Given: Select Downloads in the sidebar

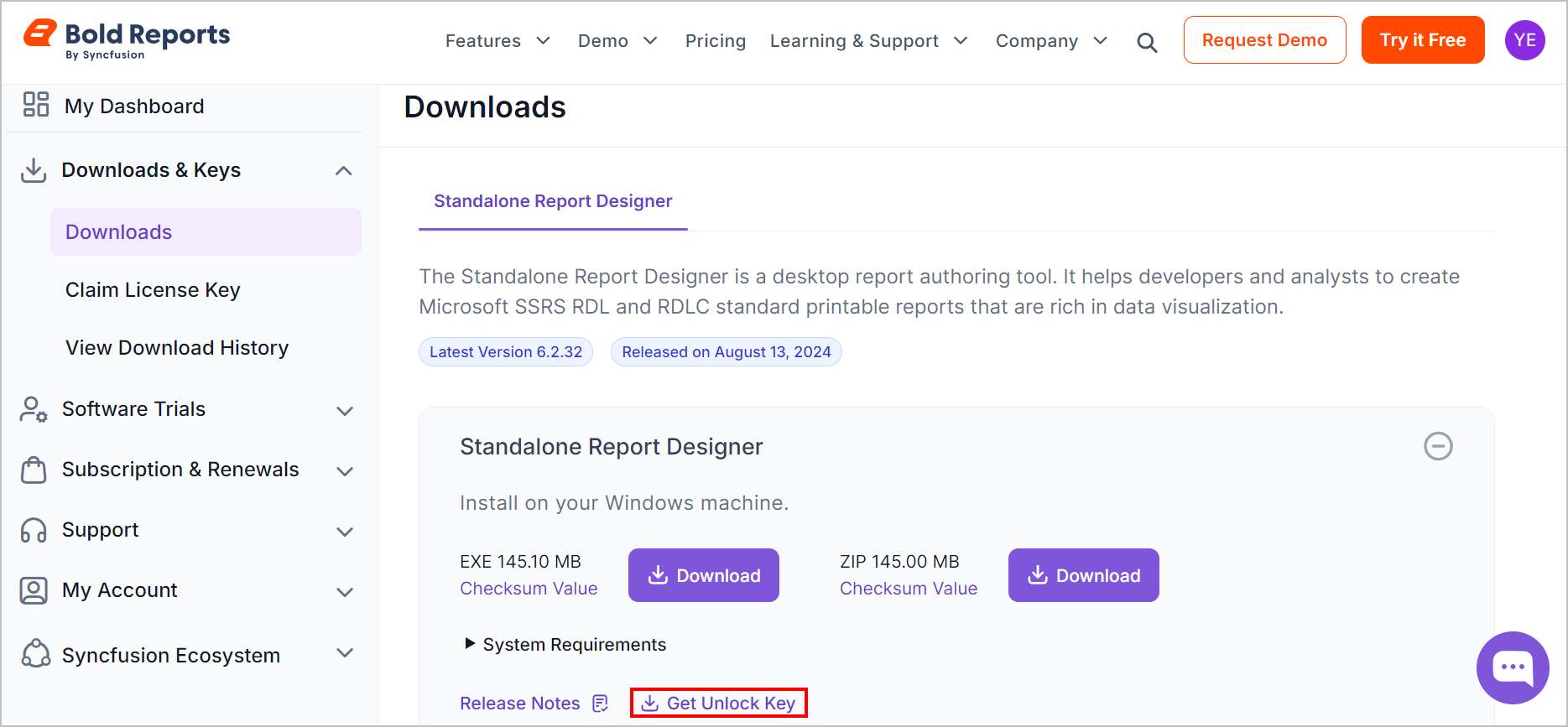Looking at the screenshot, I should tap(206, 232).
